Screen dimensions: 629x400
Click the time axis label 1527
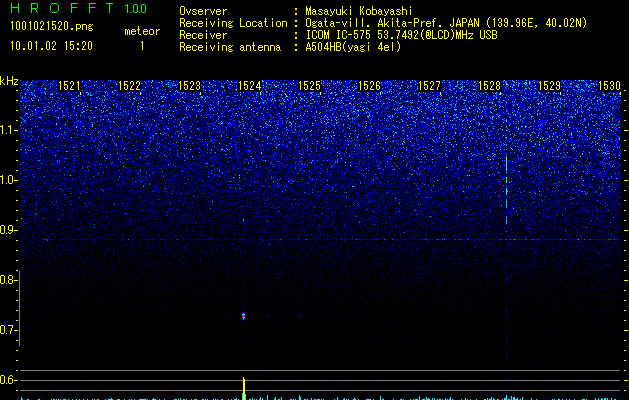point(429,86)
